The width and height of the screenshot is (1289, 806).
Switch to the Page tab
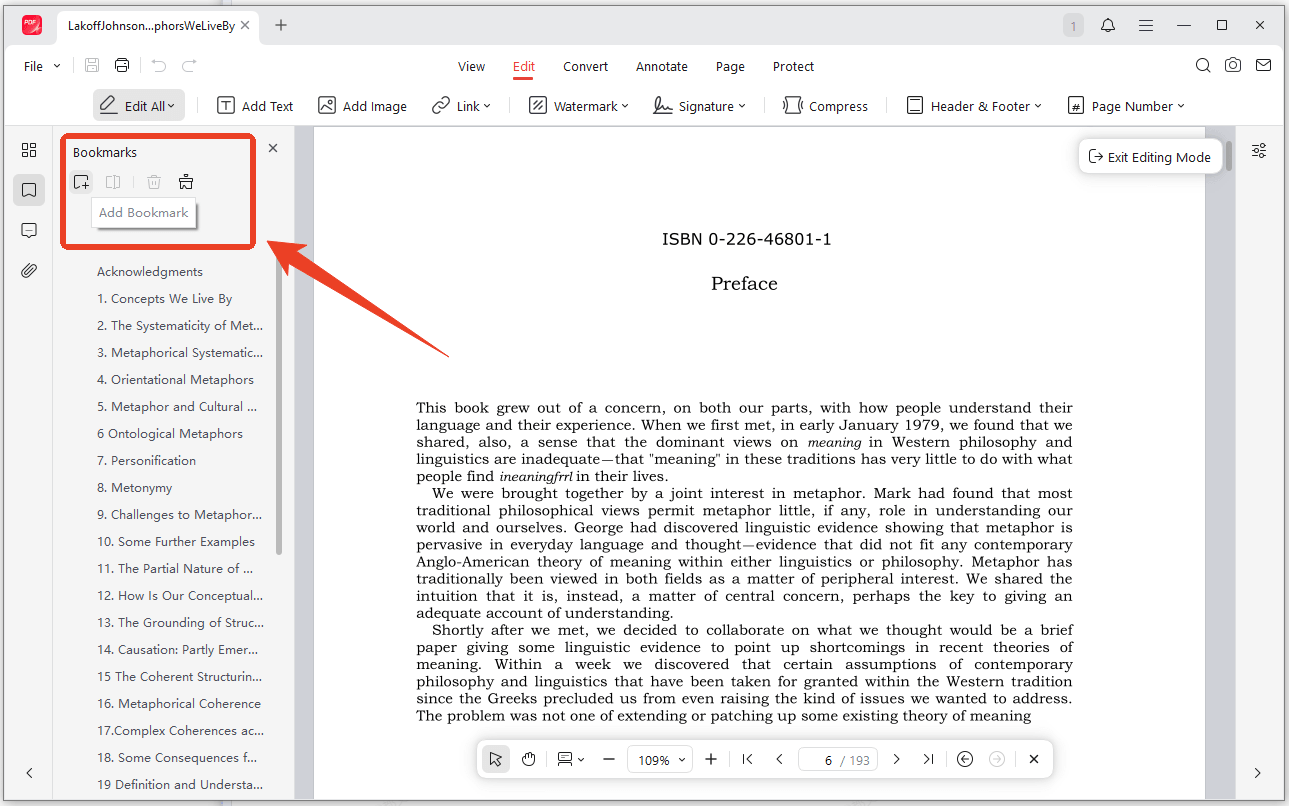click(x=730, y=66)
